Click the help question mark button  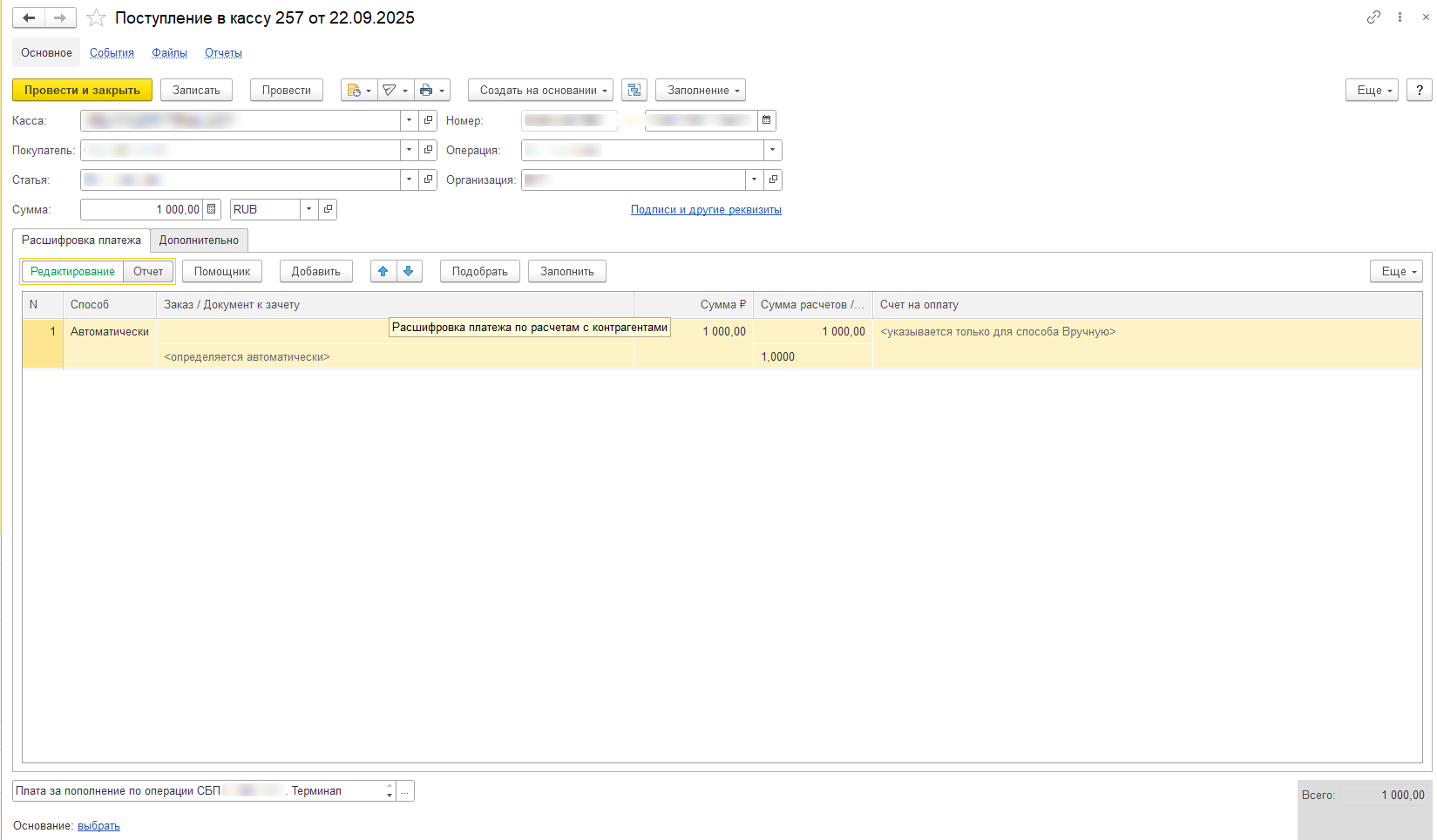(1420, 91)
